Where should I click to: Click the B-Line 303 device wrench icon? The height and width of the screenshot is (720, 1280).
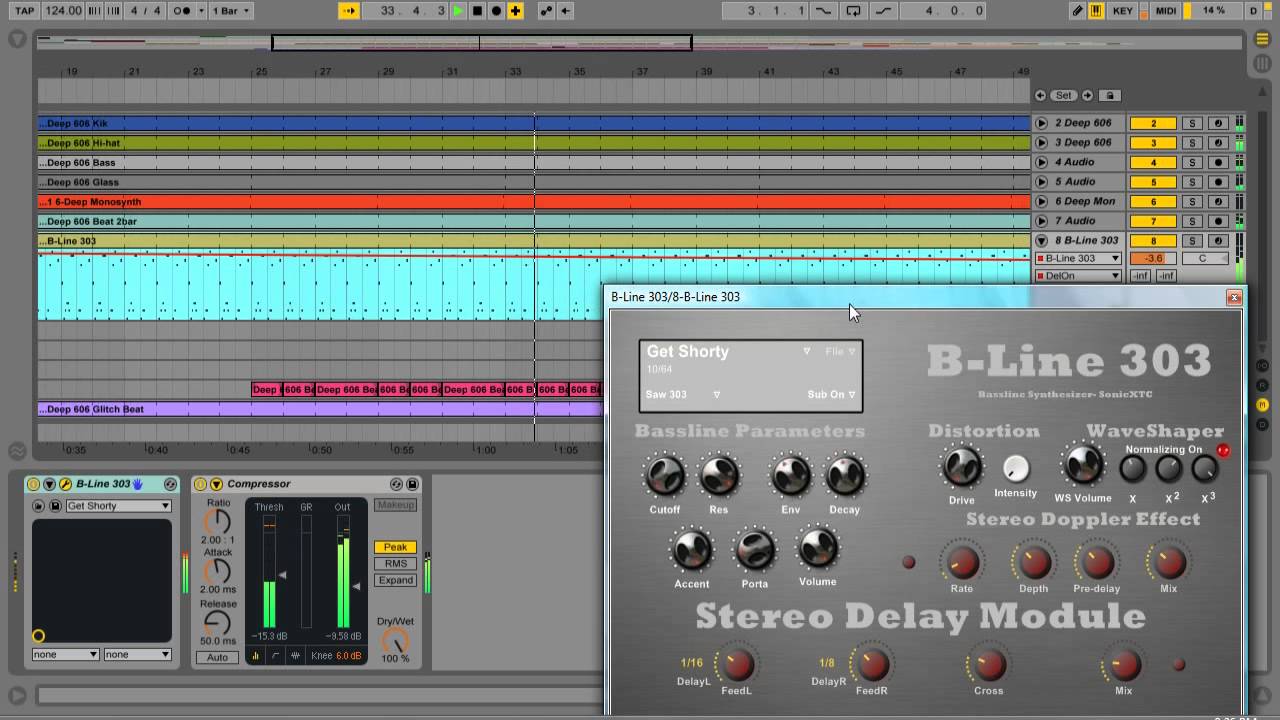(66, 484)
